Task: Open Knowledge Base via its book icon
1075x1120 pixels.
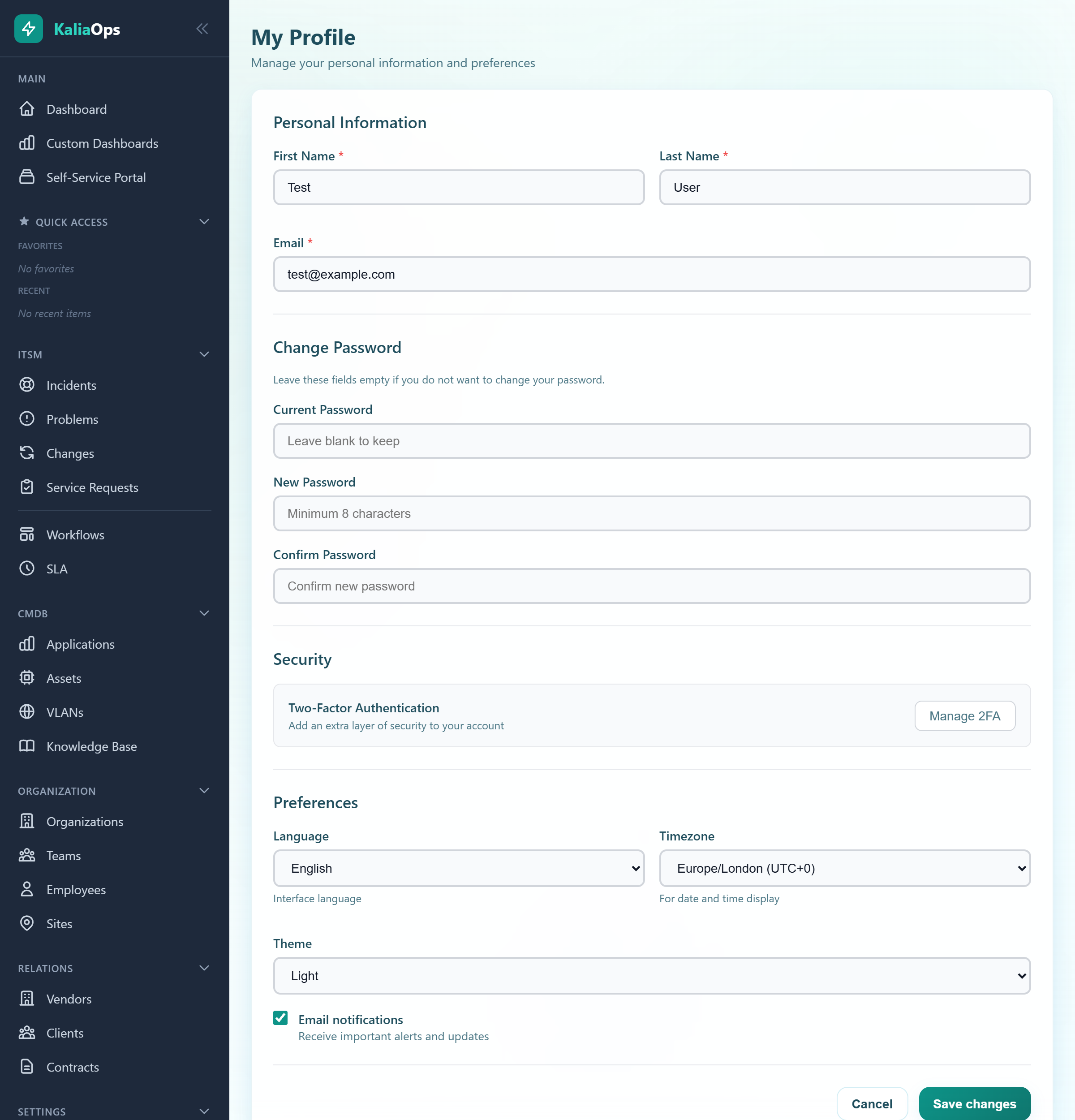Action: click(x=27, y=746)
